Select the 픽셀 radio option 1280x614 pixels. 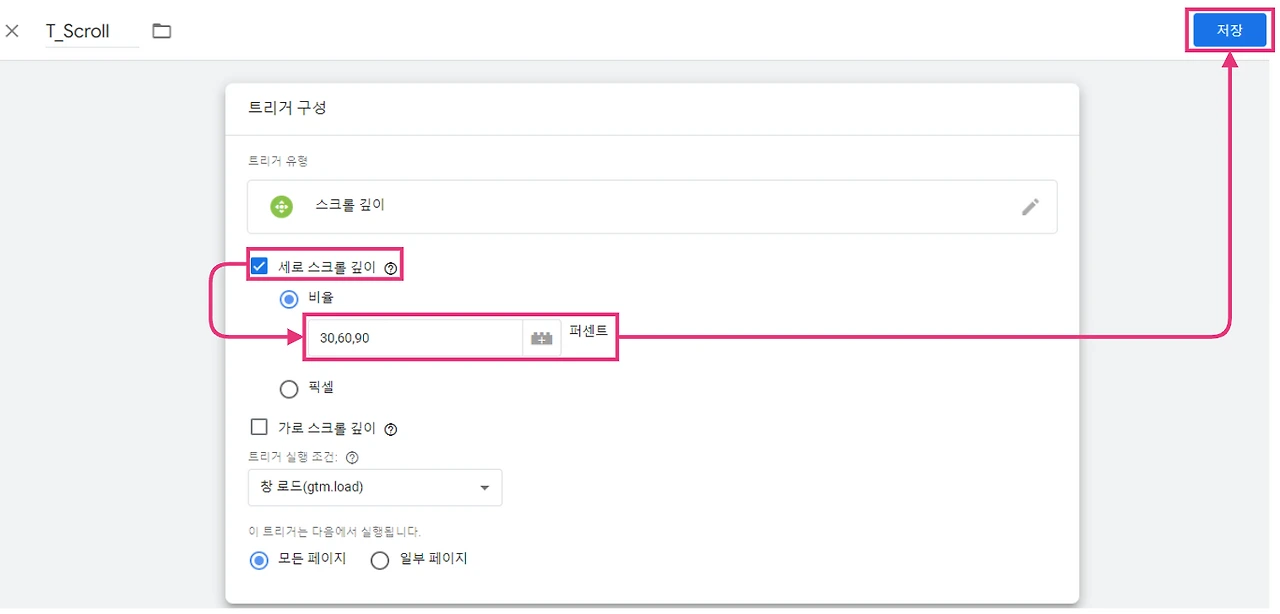coord(289,389)
